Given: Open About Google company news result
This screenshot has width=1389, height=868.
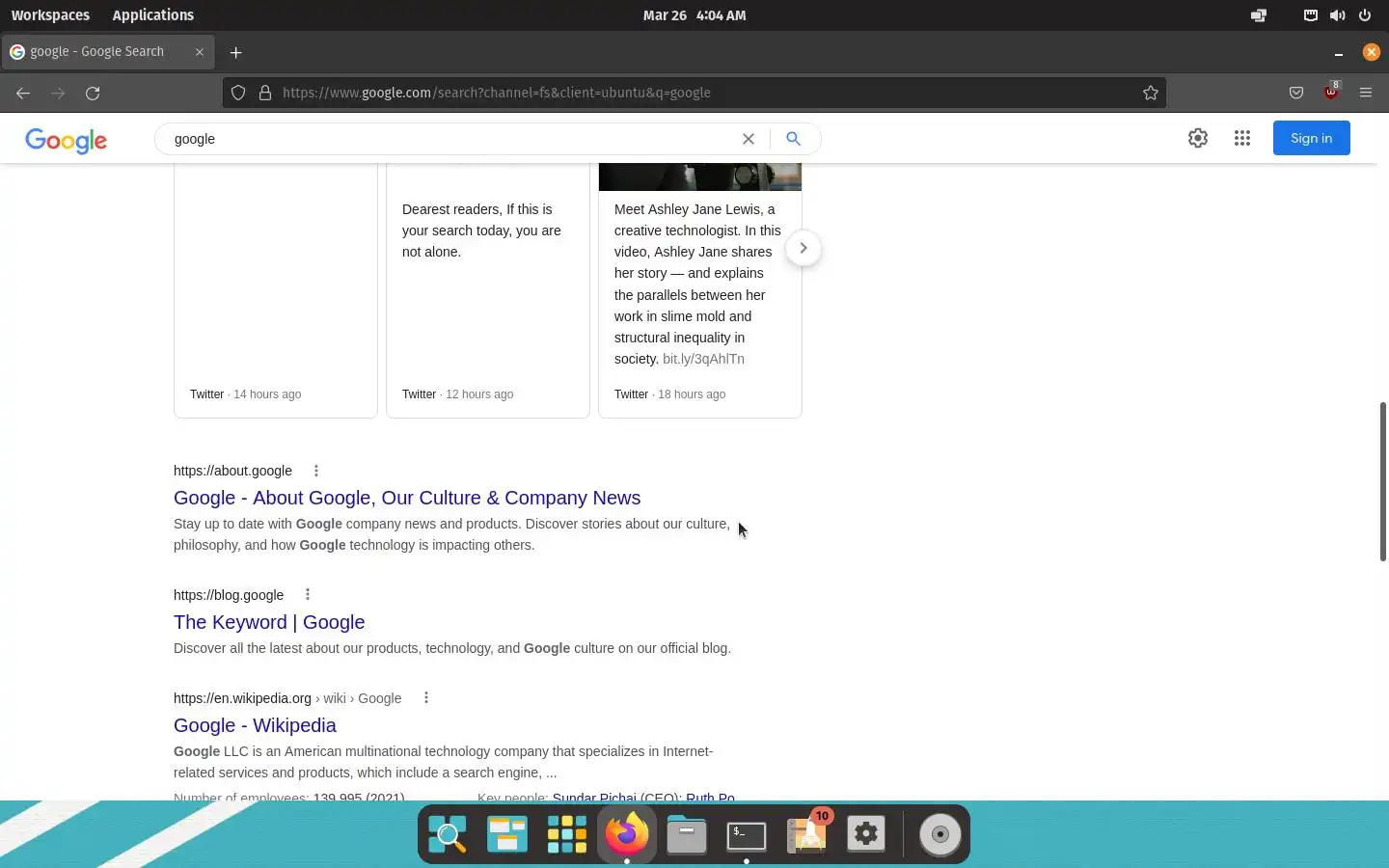Looking at the screenshot, I should pyautogui.click(x=407, y=498).
